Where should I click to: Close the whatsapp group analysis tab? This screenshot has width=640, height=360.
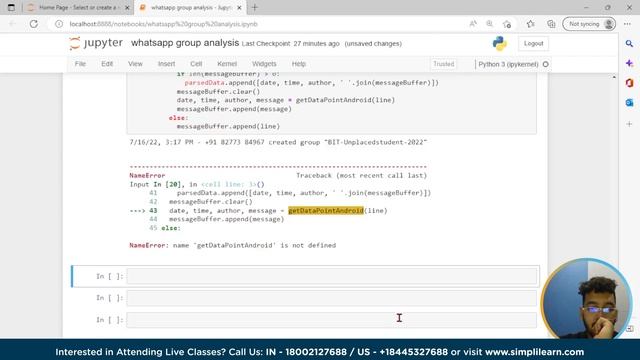(x=239, y=7)
